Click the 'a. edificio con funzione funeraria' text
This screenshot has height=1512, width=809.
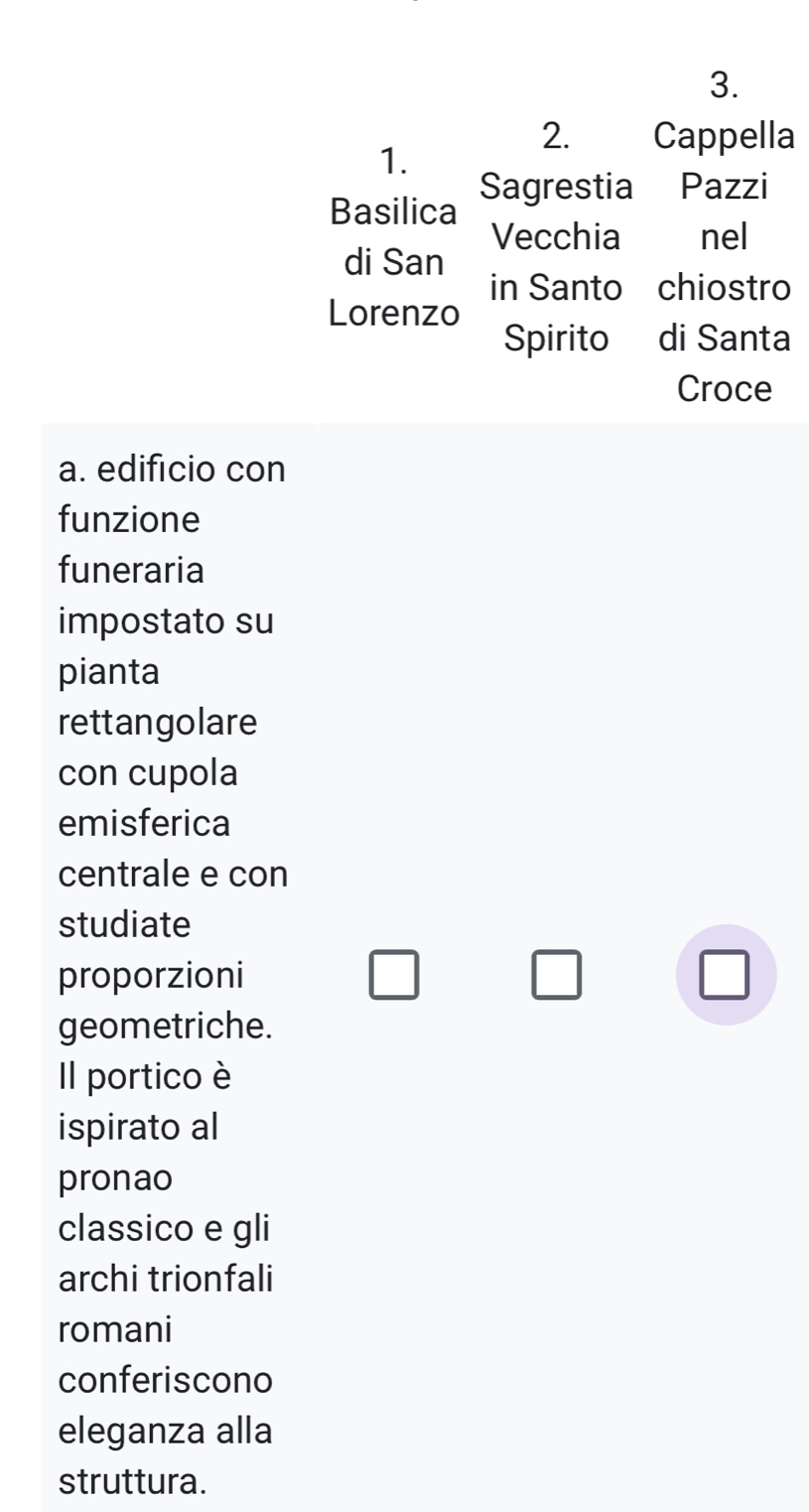tap(172, 518)
